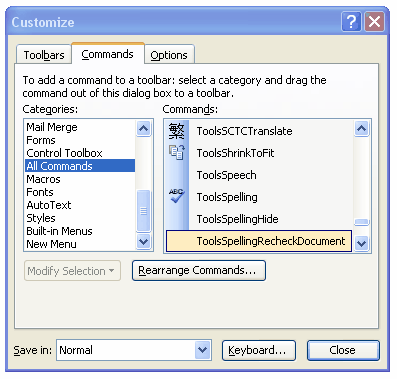Open Keyboard shortcut customization
The height and width of the screenshot is (379, 397).
point(259,350)
